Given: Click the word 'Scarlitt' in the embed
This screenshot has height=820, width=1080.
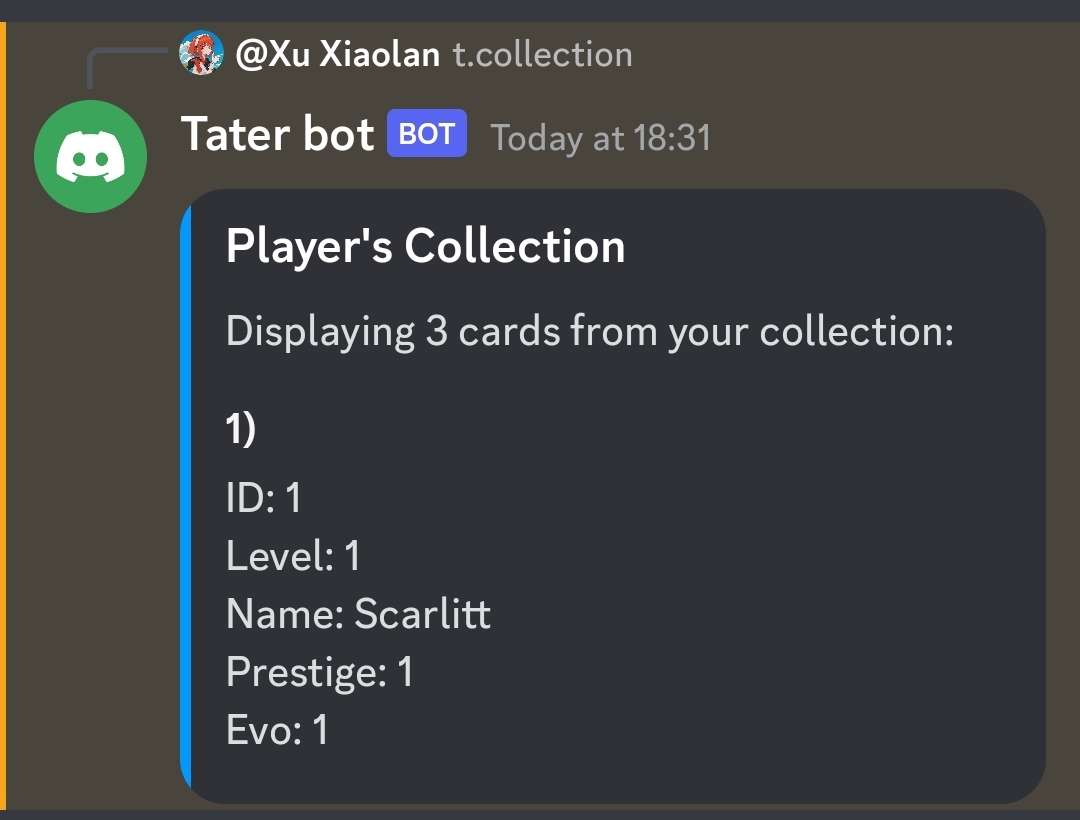Looking at the screenshot, I should [x=423, y=613].
